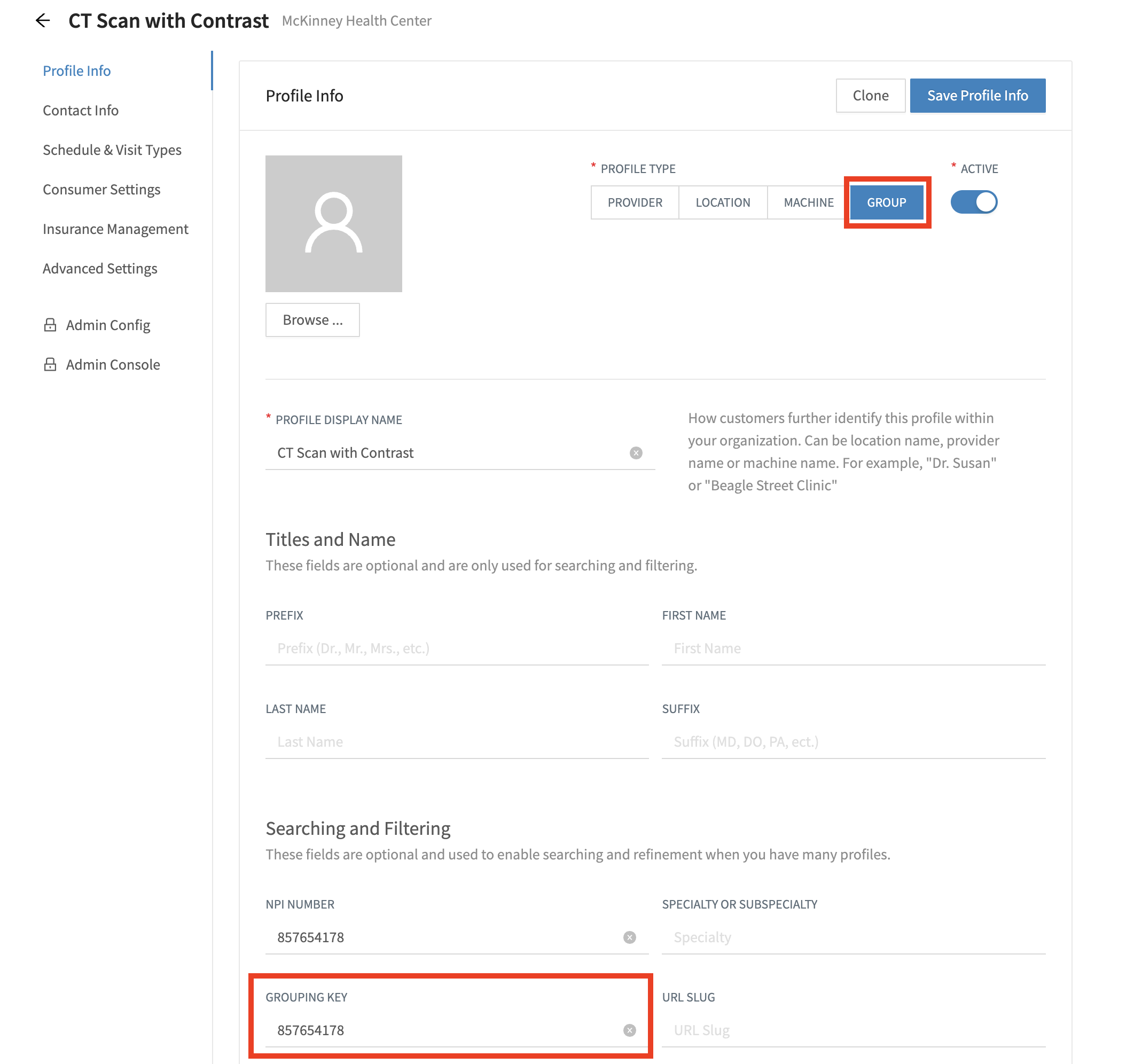The height and width of the screenshot is (1064, 1142).
Task: Click the profile avatar placeholder image
Action: [x=334, y=224]
